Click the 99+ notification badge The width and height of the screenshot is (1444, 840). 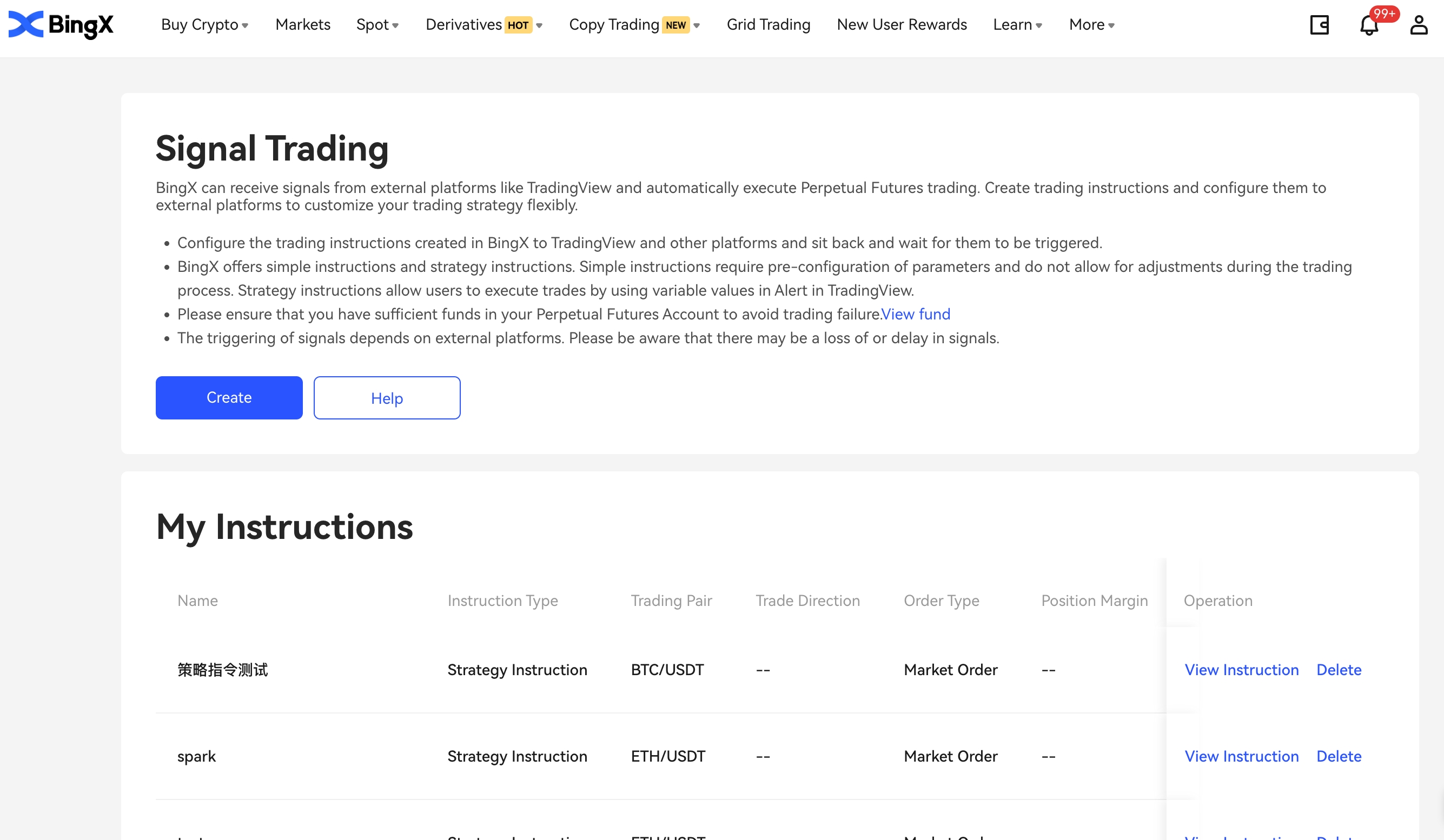coord(1384,13)
